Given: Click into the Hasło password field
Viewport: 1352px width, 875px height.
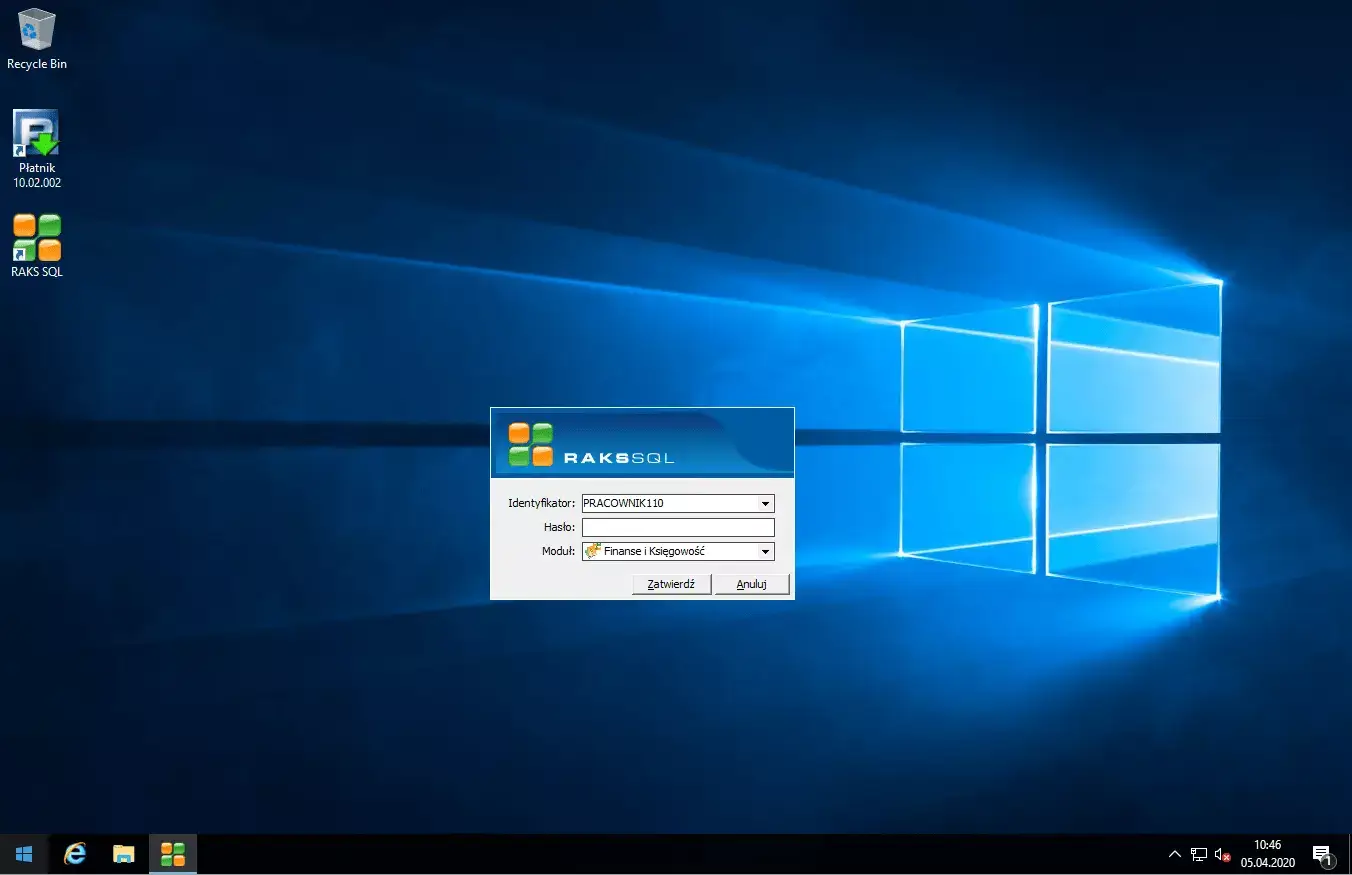Looking at the screenshot, I should pos(678,528).
